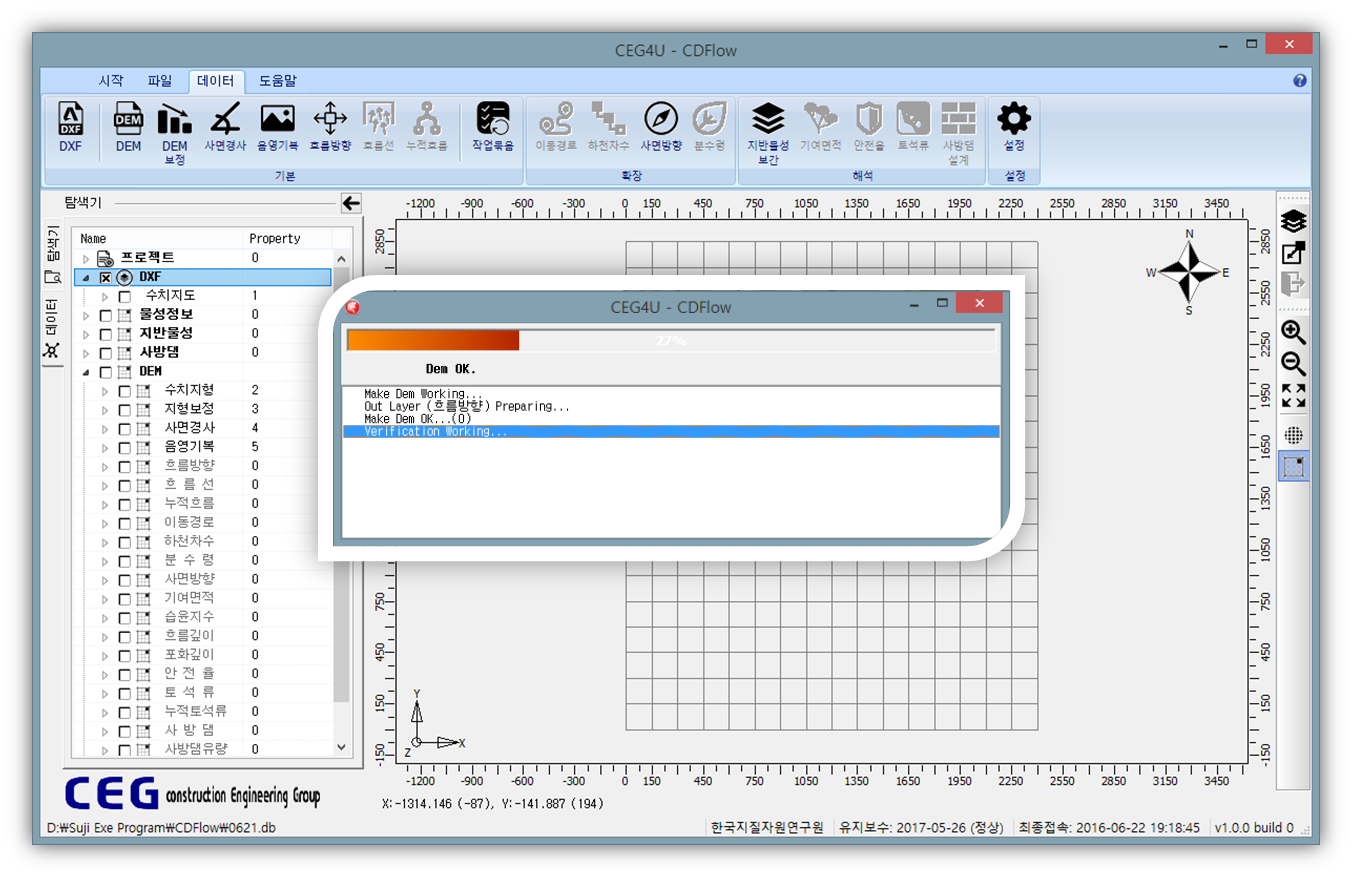Viewport: 1352px width, 877px height.
Task: Open the 작업묶음 batch task tool
Action: pos(492,128)
